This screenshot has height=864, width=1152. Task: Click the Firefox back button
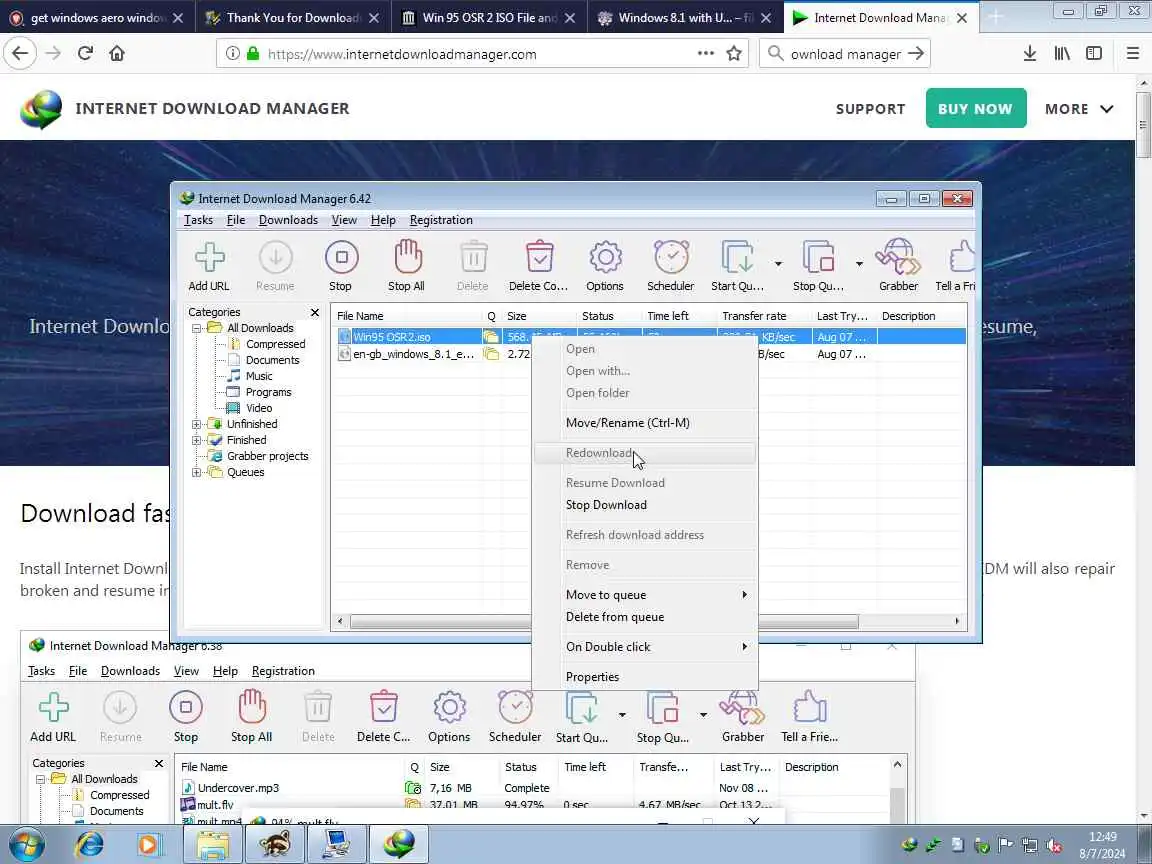click(21, 53)
